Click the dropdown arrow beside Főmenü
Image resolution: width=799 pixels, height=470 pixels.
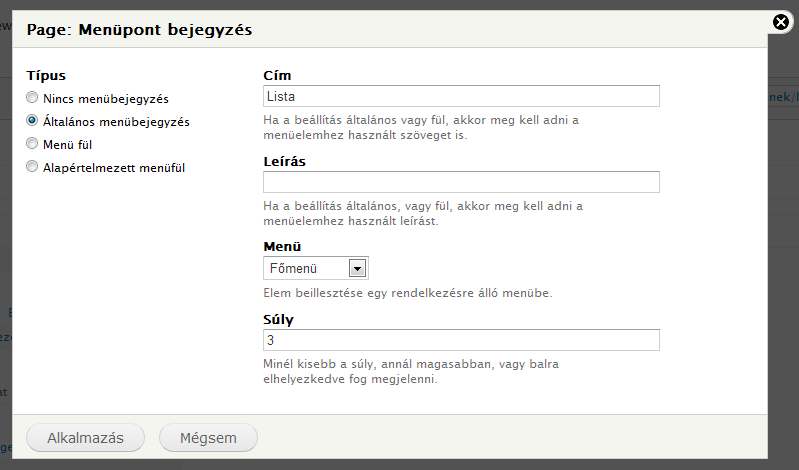[x=357, y=268]
